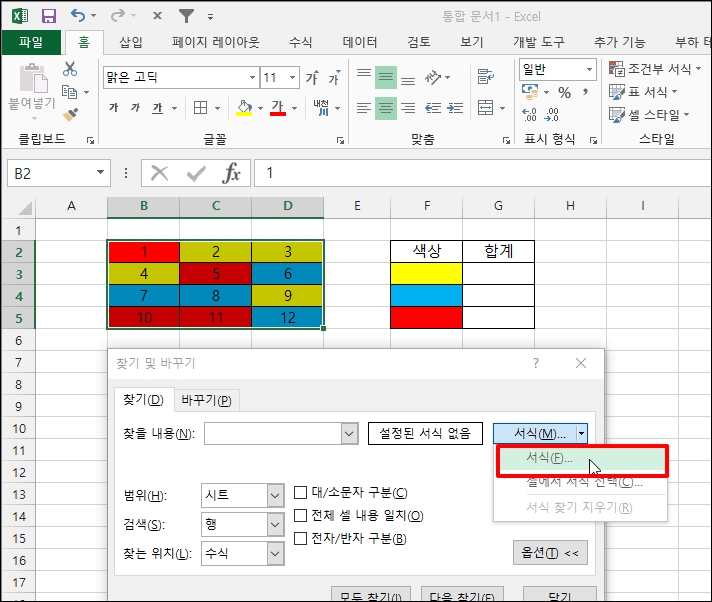
Task: Click the decrease decimal icon
Action: [x=551, y=114]
